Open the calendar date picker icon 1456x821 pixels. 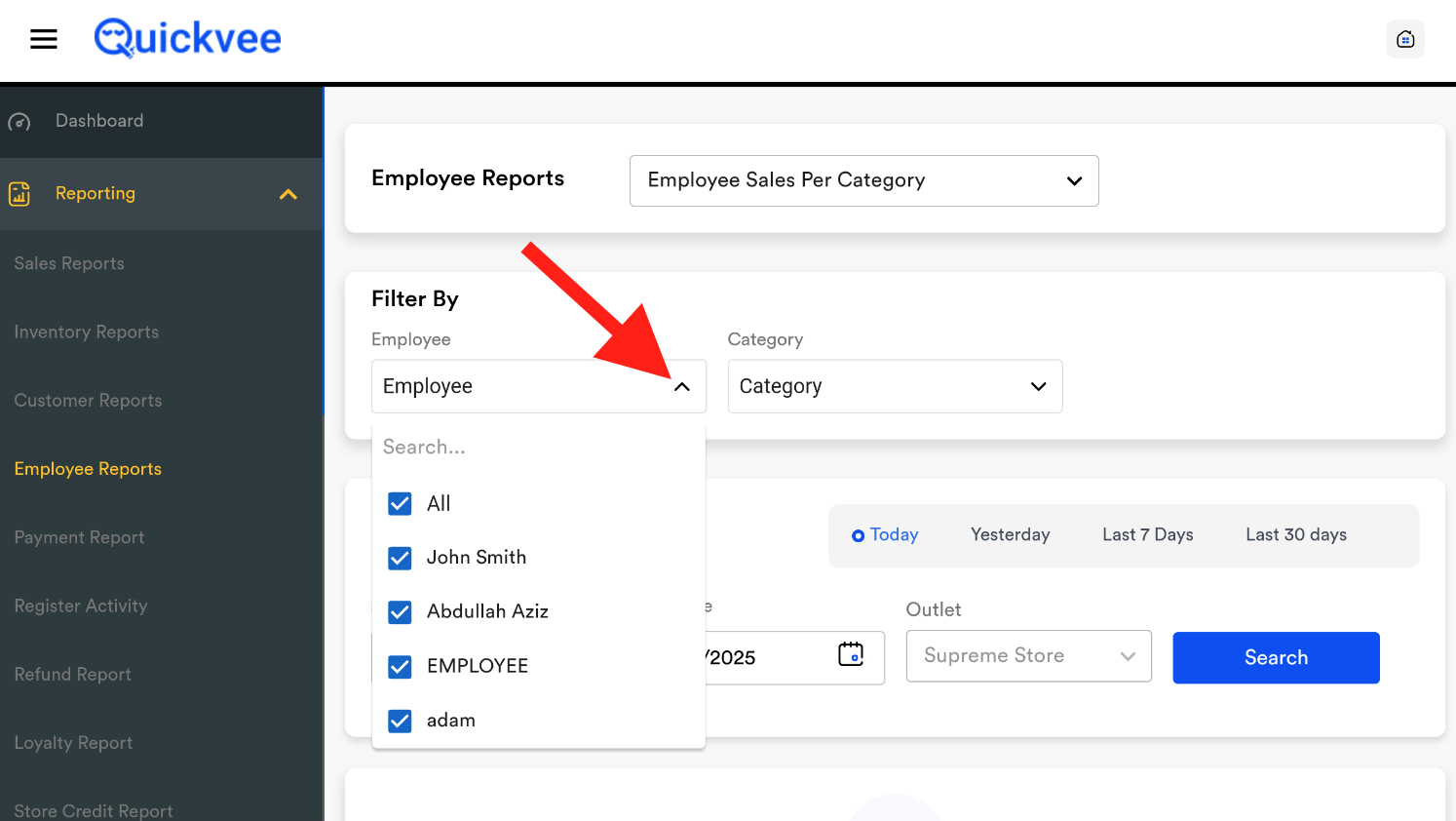click(x=851, y=654)
